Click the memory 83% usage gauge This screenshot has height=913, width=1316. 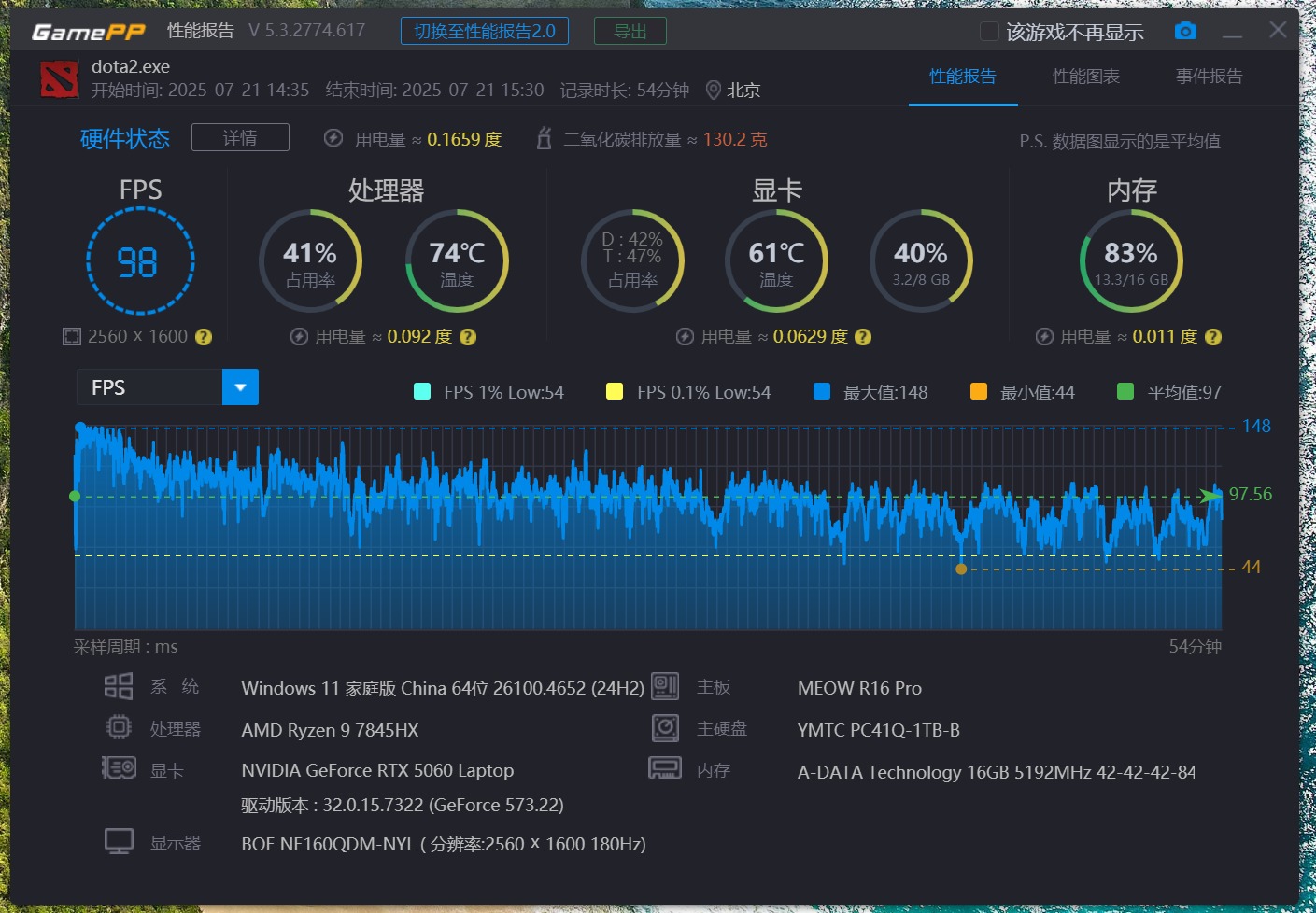point(1131,261)
